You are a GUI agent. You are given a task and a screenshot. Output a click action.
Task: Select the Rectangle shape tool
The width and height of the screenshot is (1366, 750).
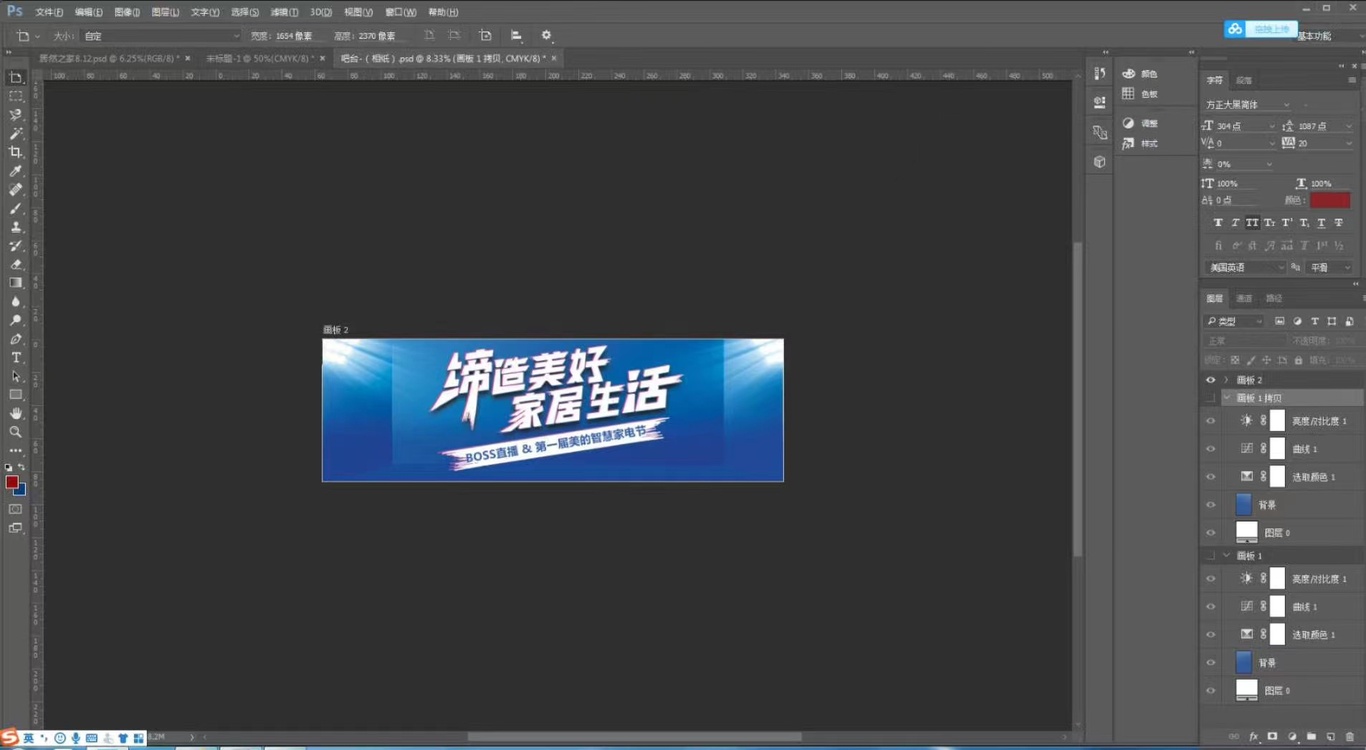click(x=16, y=395)
